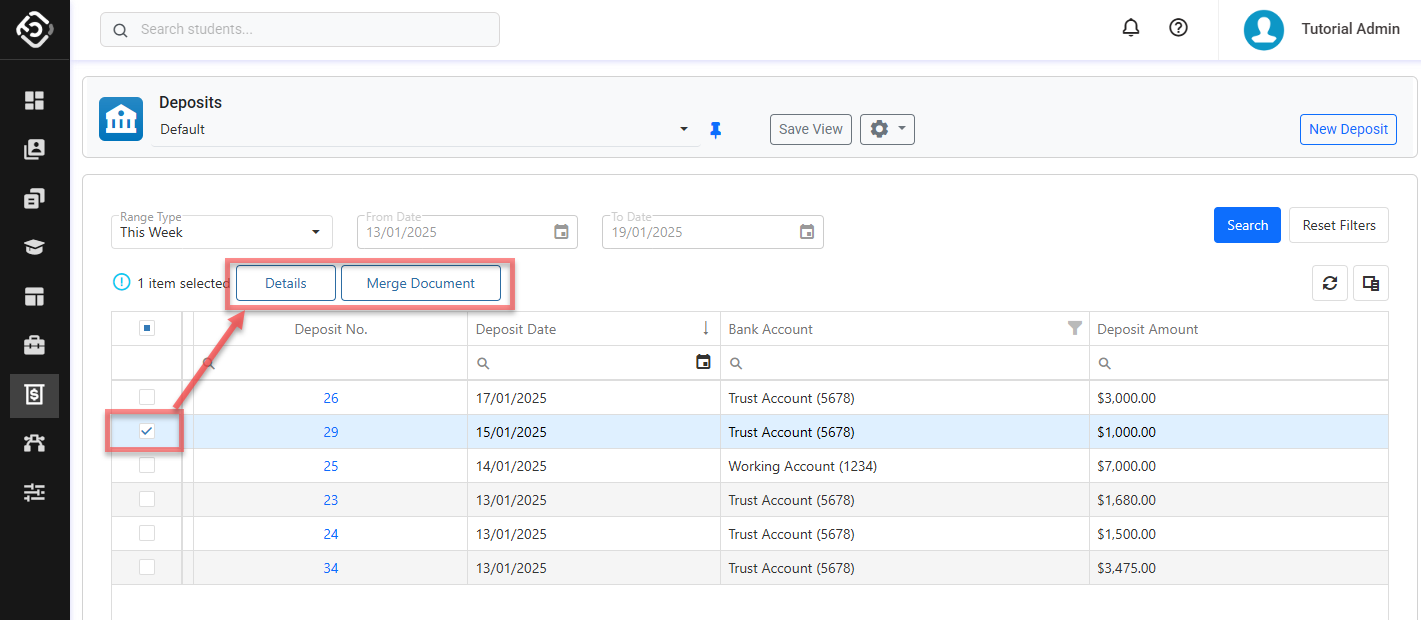Open the help question mark icon
The width and height of the screenshot is (1421, 620).
click(x=1178, y=28)
